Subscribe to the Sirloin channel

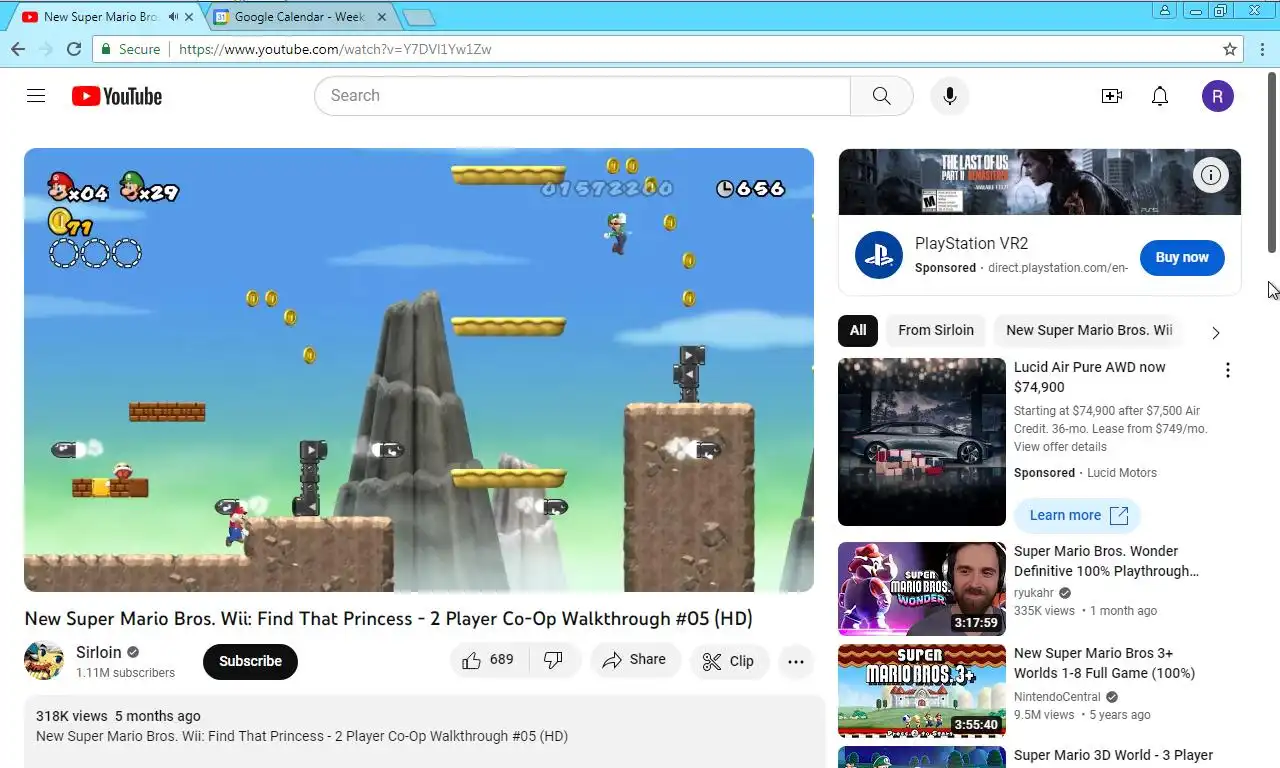click(x=250, y=661)
